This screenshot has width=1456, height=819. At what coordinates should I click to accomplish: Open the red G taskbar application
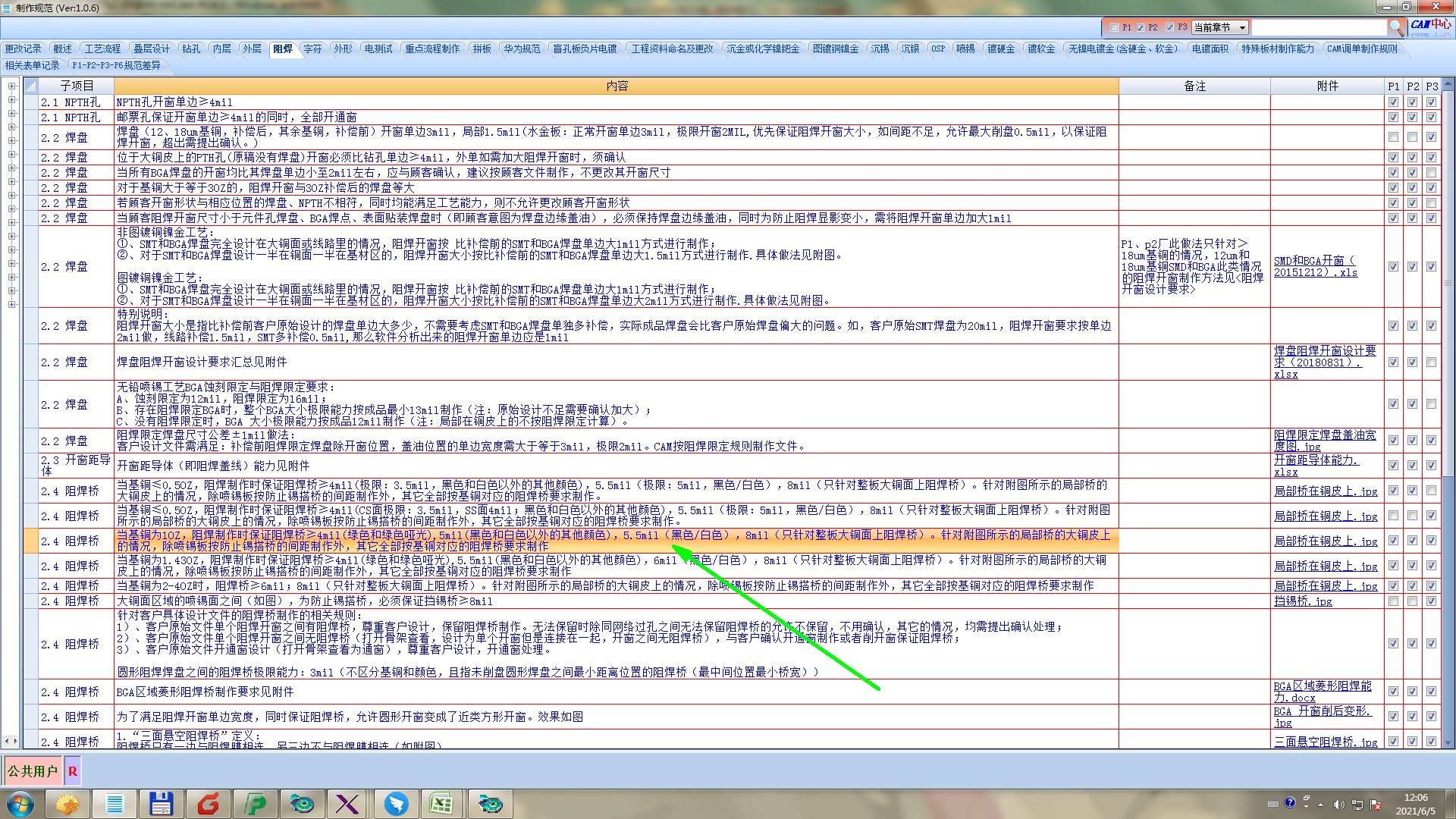(208, 803)
